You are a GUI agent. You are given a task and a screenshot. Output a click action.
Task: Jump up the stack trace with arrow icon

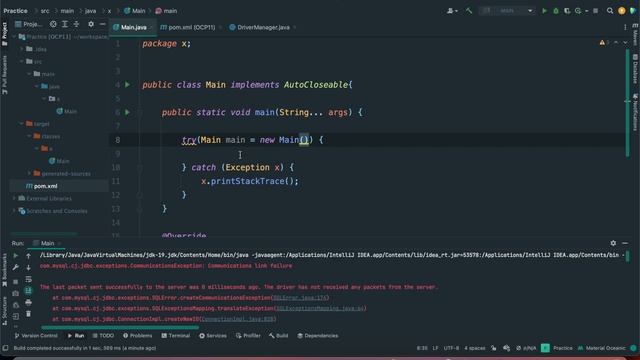coord(28,256)
